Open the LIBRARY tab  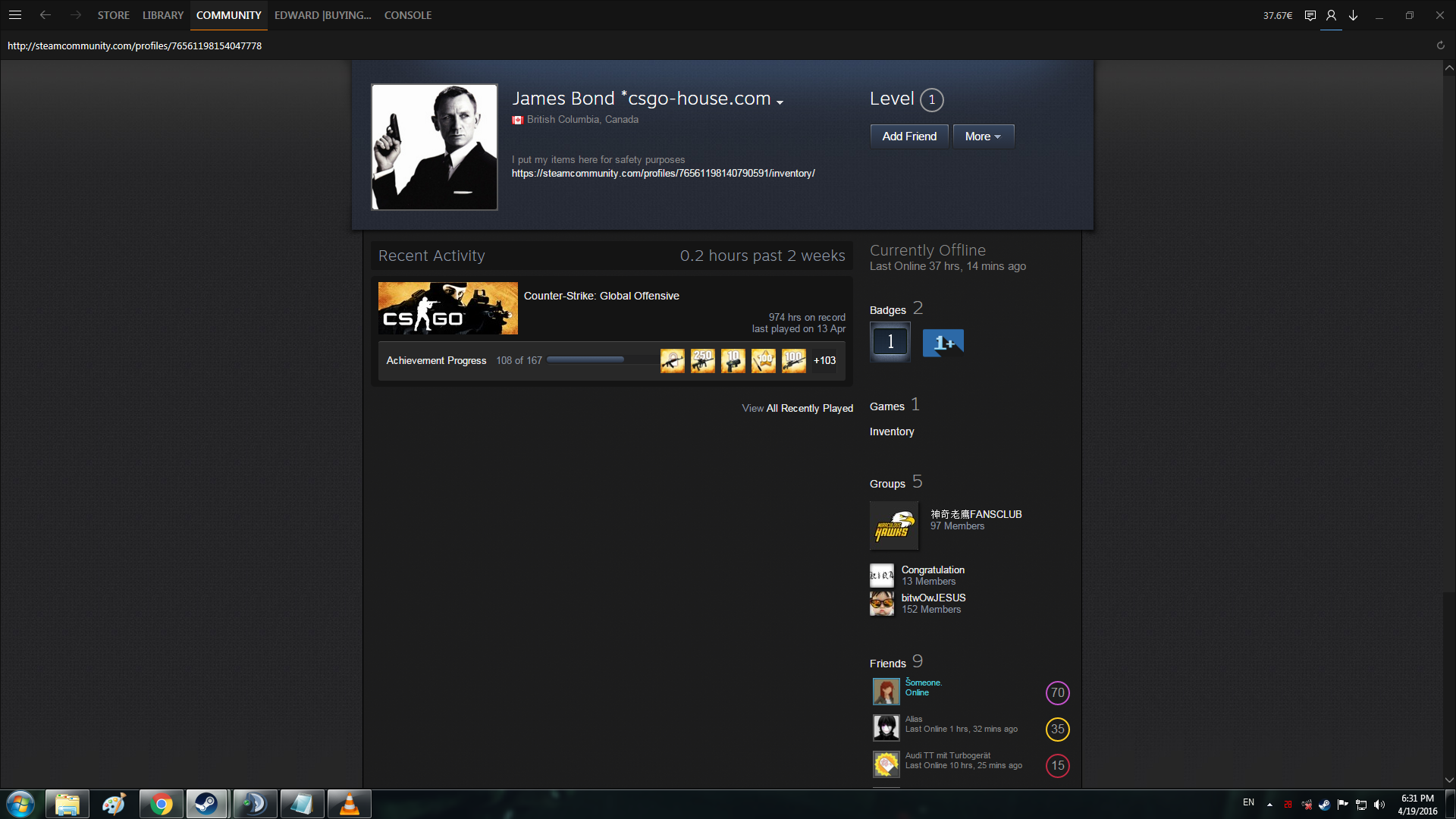coord(162,15)
